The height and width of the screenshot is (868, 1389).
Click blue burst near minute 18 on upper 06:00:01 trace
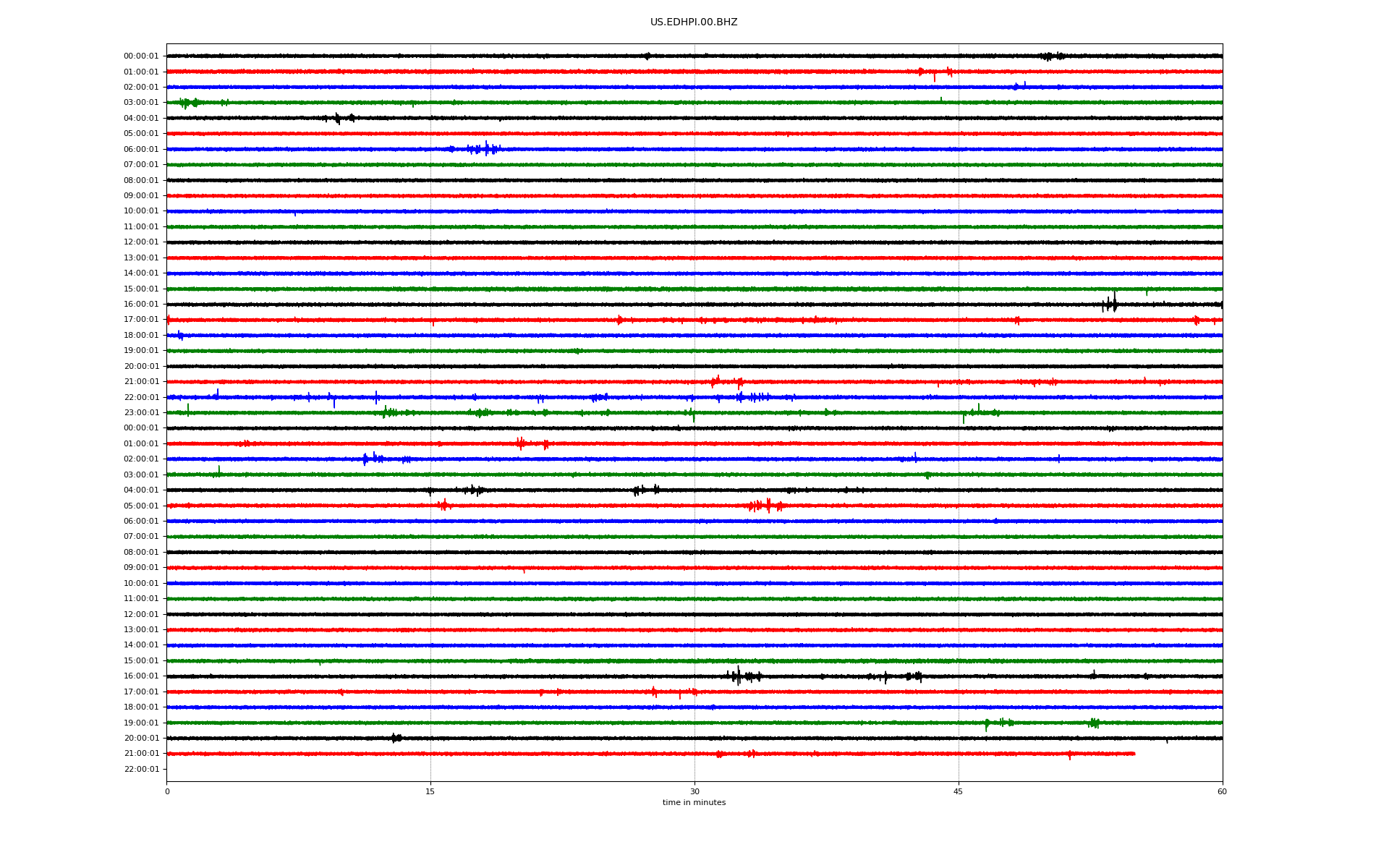[486, 149]
